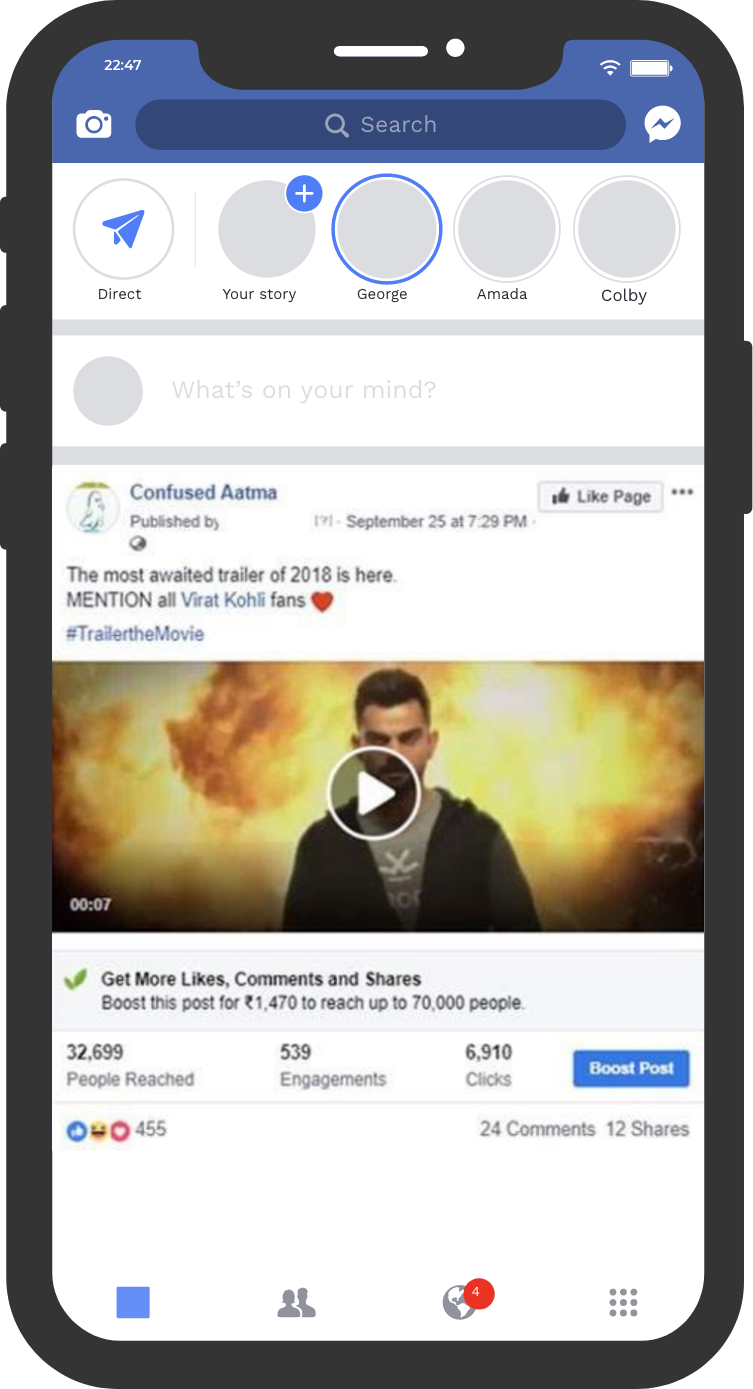The width and height of the screenshot is (753, 1389).
Task: View the 24 Comments link
Action: (x=537, y=1129)
